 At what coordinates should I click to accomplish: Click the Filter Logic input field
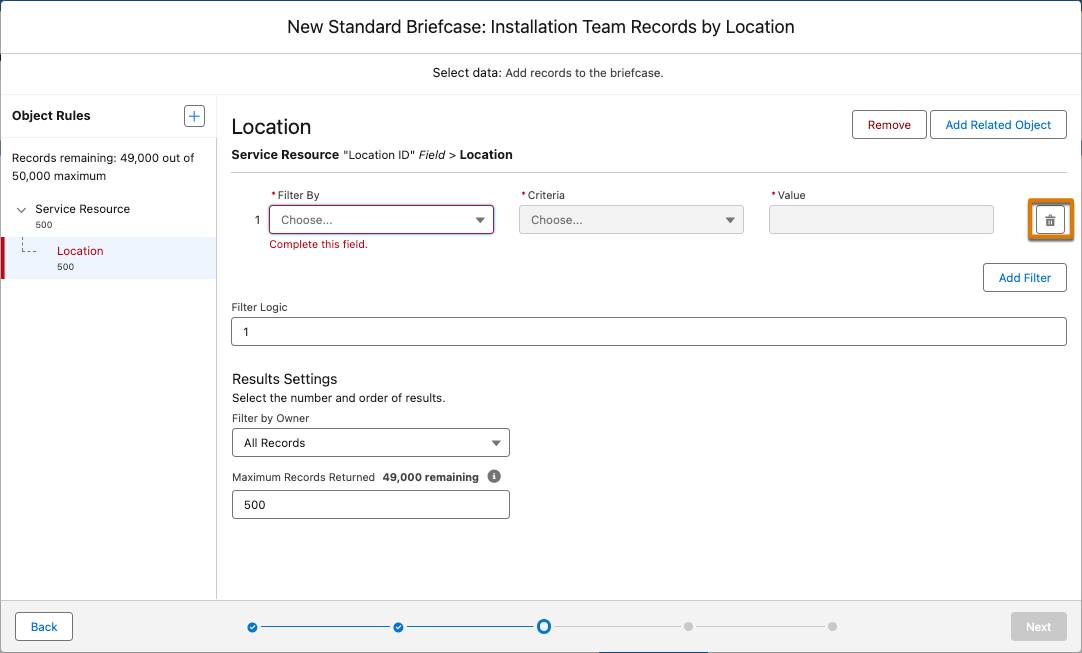click(650, 330)
